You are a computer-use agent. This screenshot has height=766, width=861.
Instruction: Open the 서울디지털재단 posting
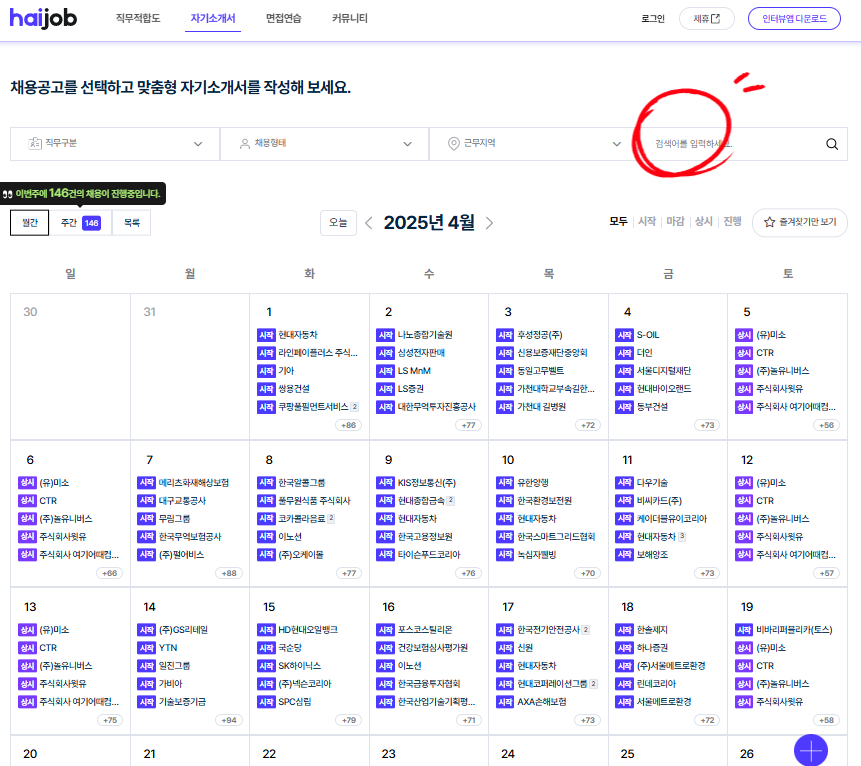[663, 371]
